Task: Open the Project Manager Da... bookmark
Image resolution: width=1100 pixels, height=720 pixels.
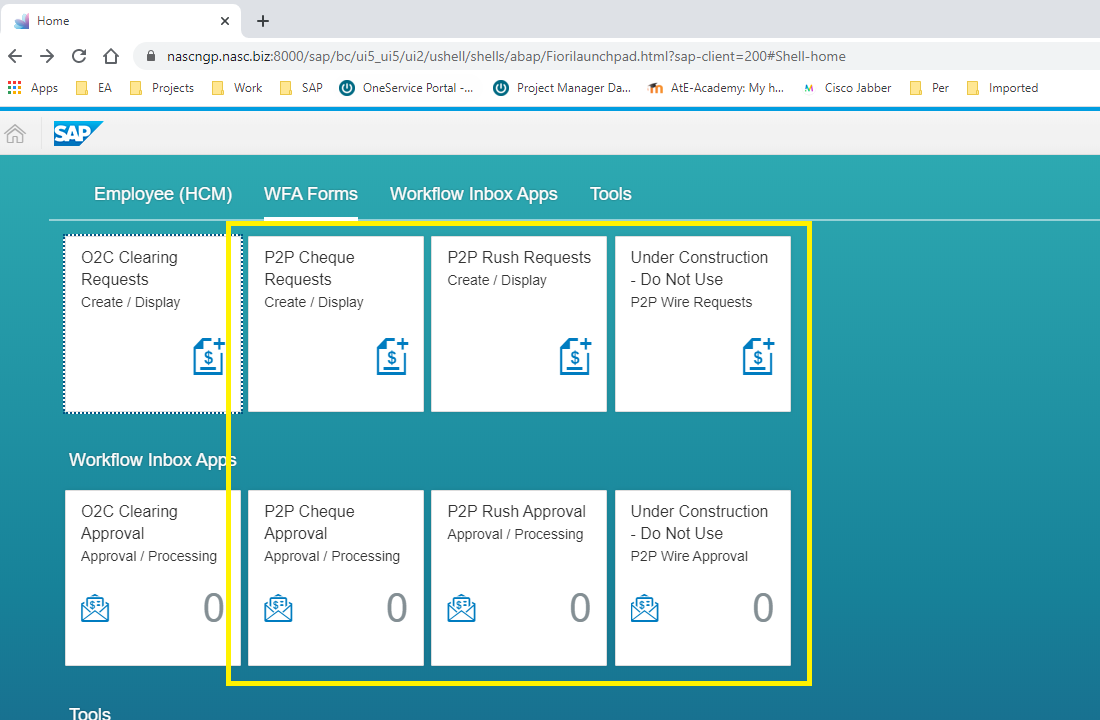Action: [x=562, y=88]
